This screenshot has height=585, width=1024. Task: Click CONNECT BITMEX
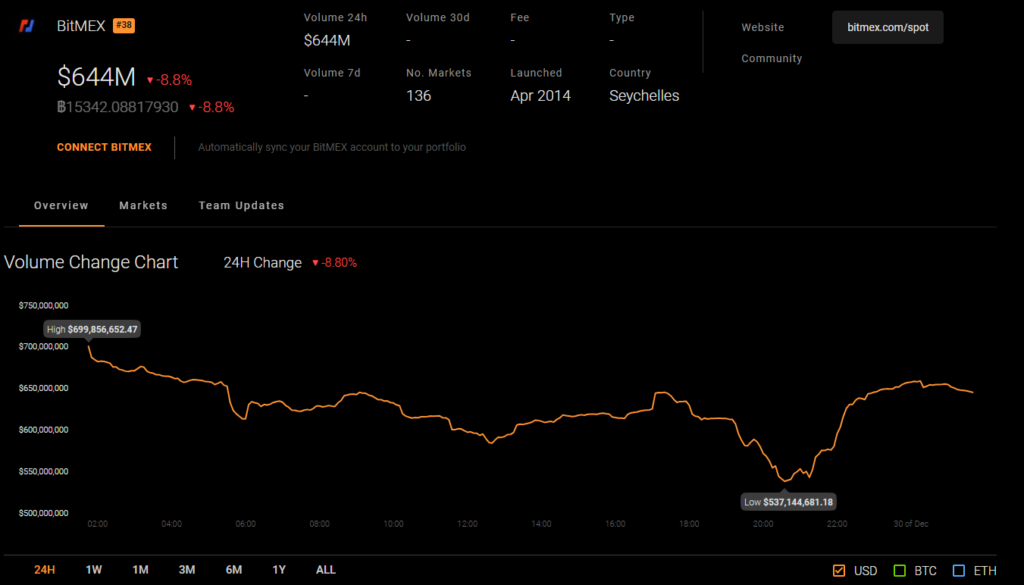(x=104, y=147)
